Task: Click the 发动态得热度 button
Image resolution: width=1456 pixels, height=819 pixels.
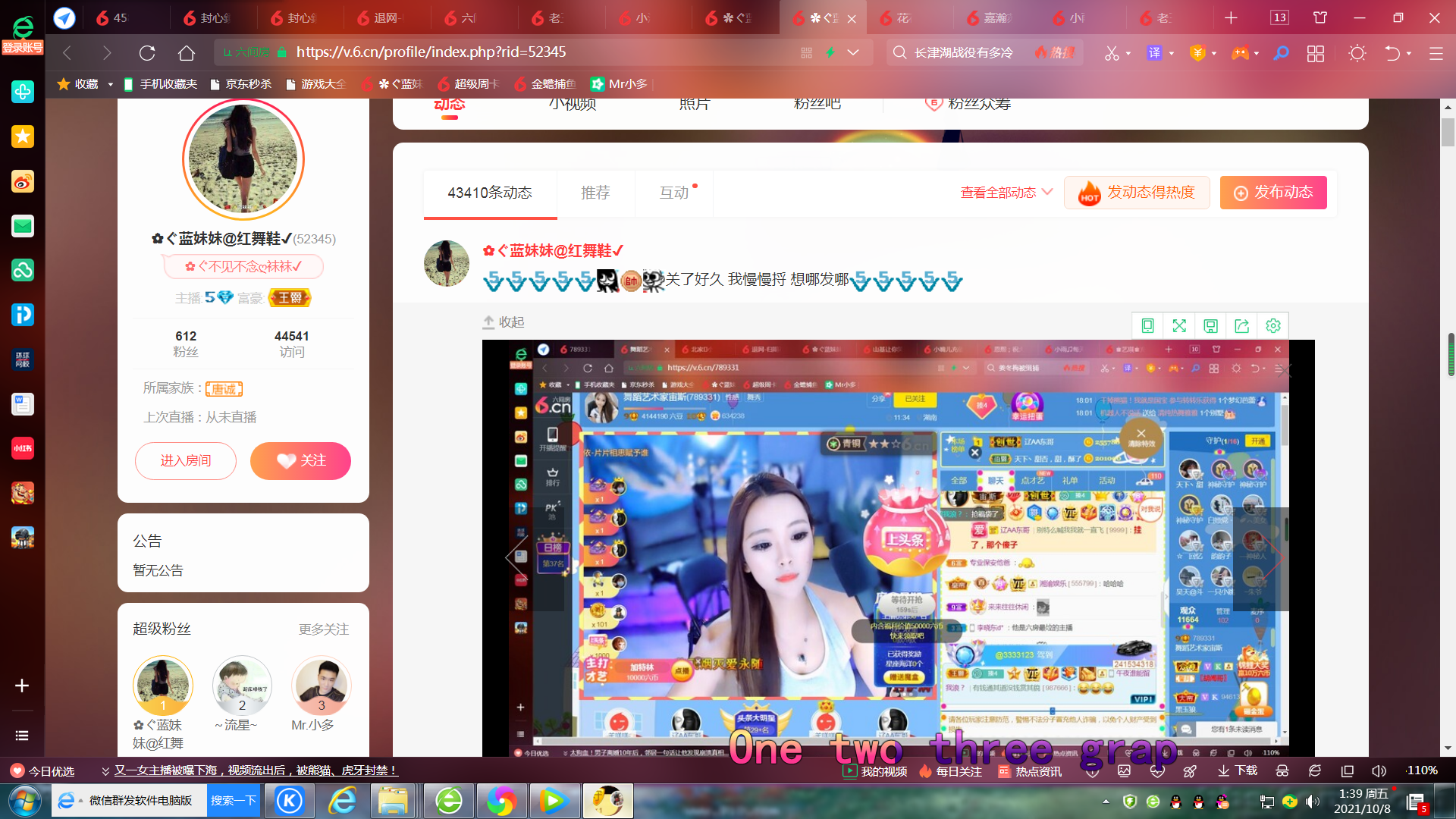Action: click(1136, 193)
